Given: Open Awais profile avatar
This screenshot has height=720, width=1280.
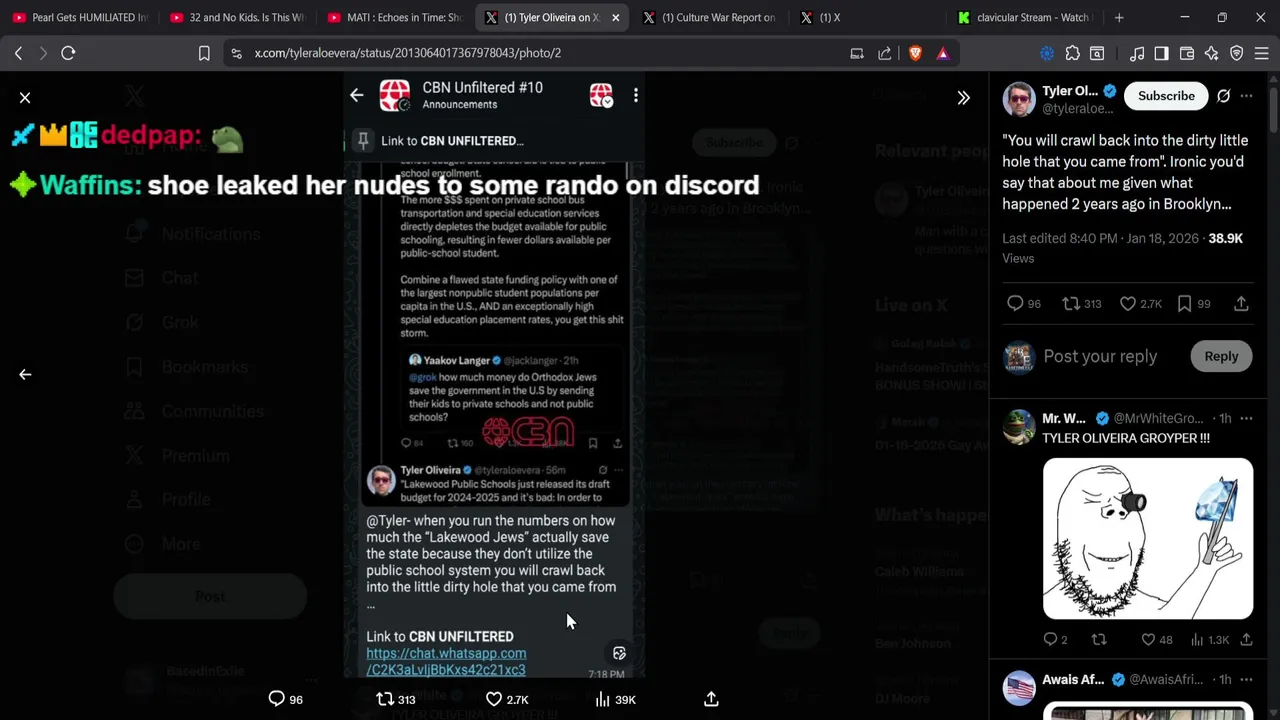Looking at the screenshot, I should (x=1019, y=687).
